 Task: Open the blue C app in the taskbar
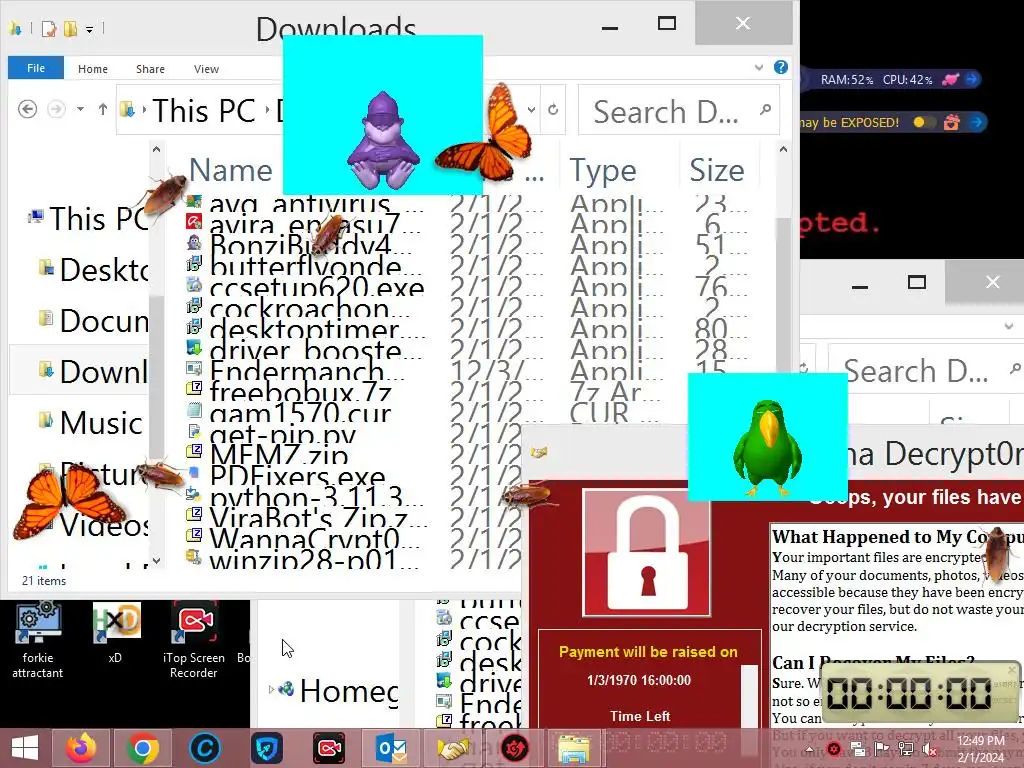pyautogui.click(x=204, y=748)
